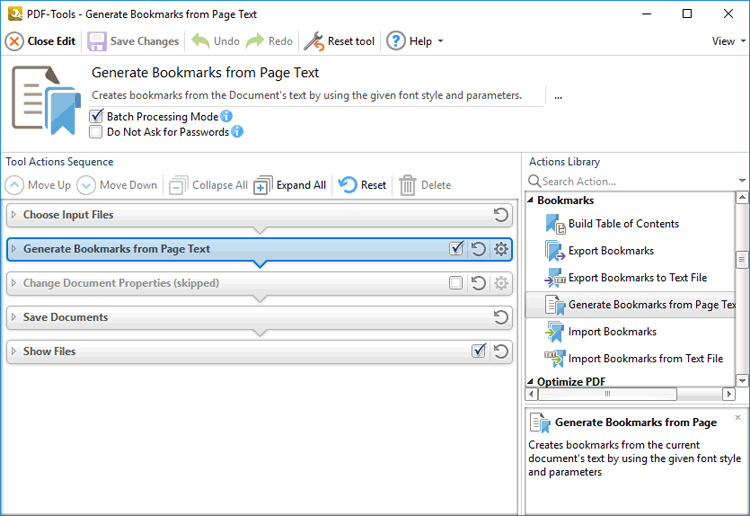The image size is (750, 516).
Task: Click the library horizontal scroll left arrow
Action: [x=531, y=394]
